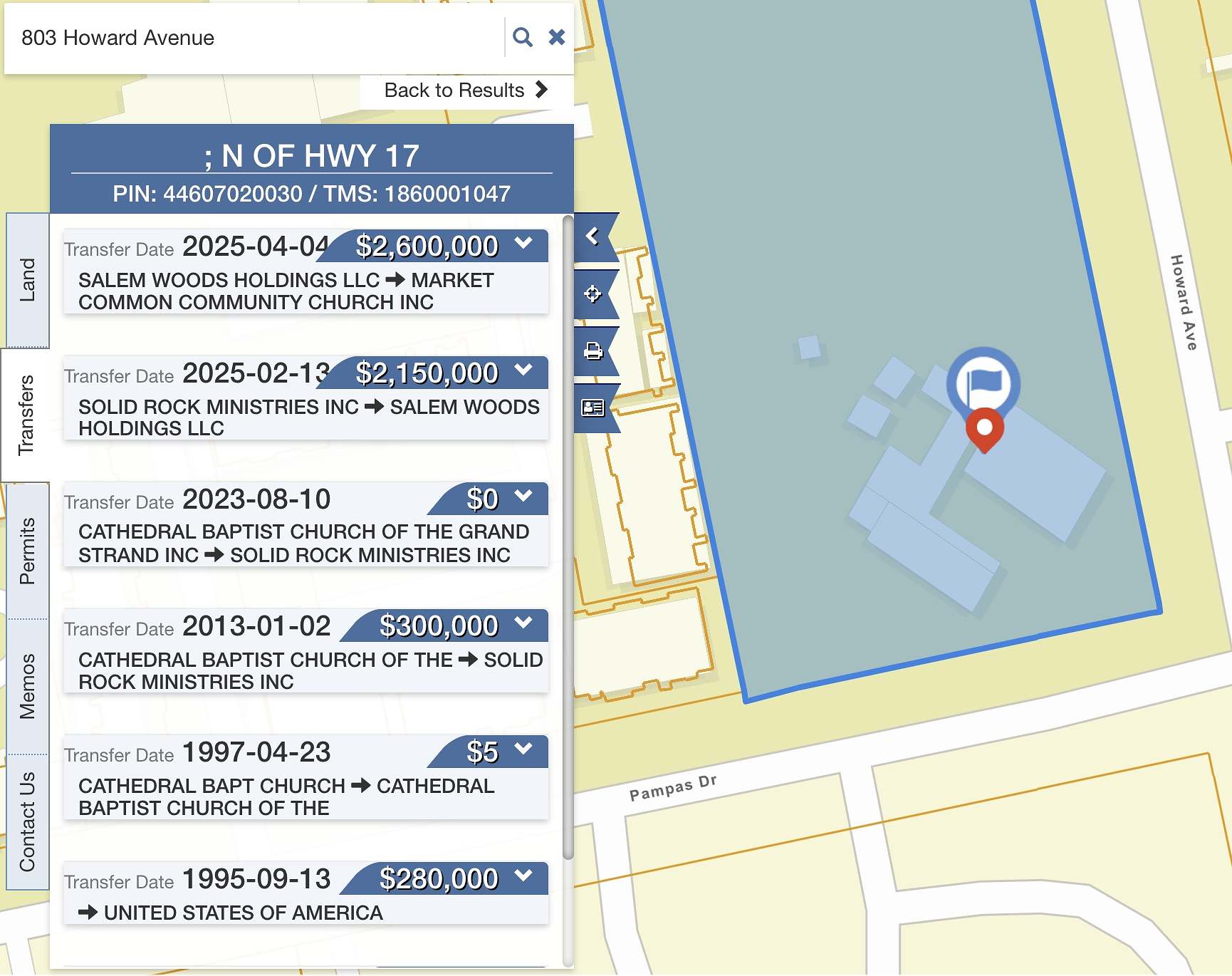Click the search magnifier icon
Screen dimensions: 1232x976
click(522, 37)
